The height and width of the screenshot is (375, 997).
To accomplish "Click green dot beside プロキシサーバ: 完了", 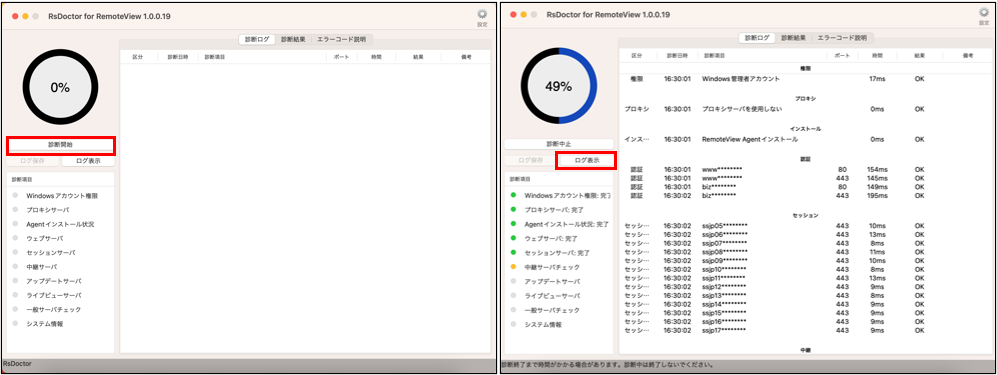I will (x=513, y=210).
